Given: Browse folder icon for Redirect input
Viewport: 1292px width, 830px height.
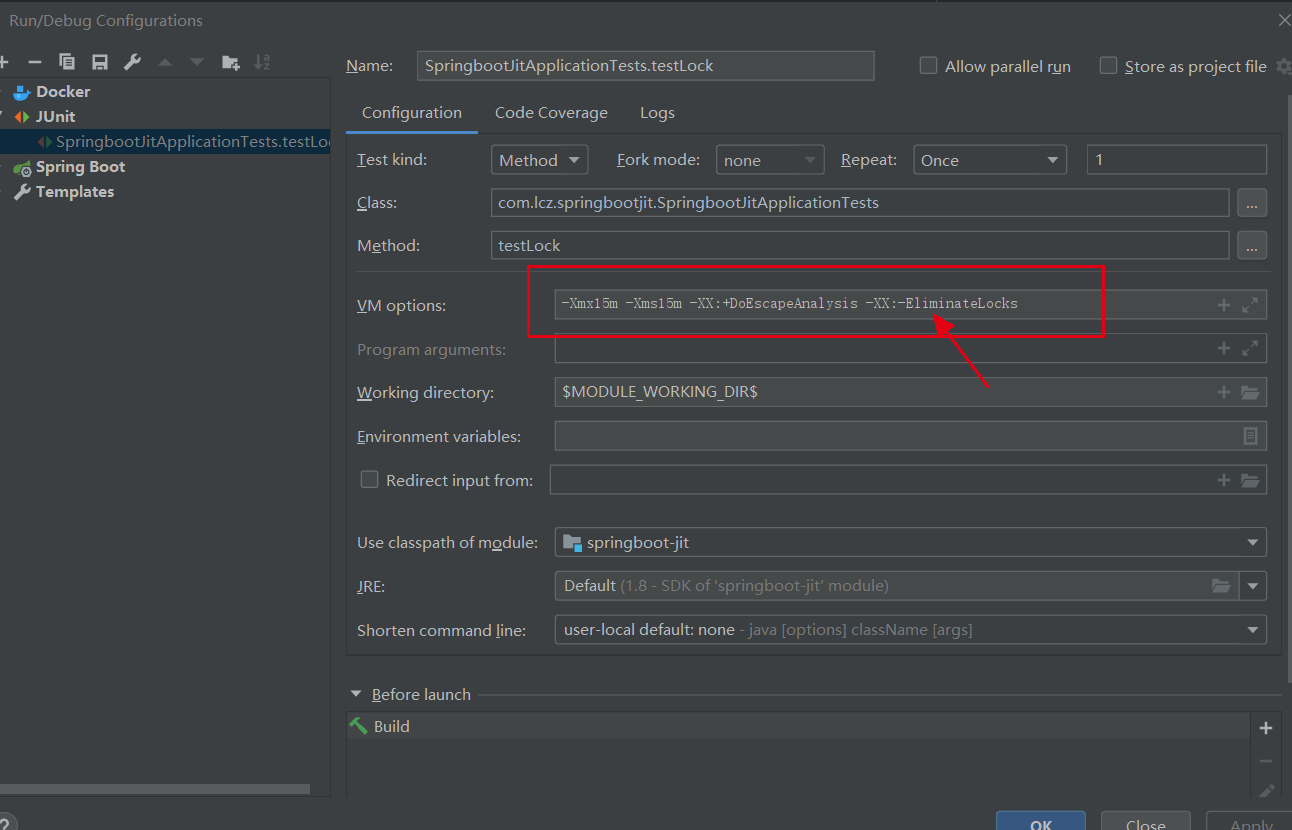Looking at the screenshot, I should coord(1250,480).
